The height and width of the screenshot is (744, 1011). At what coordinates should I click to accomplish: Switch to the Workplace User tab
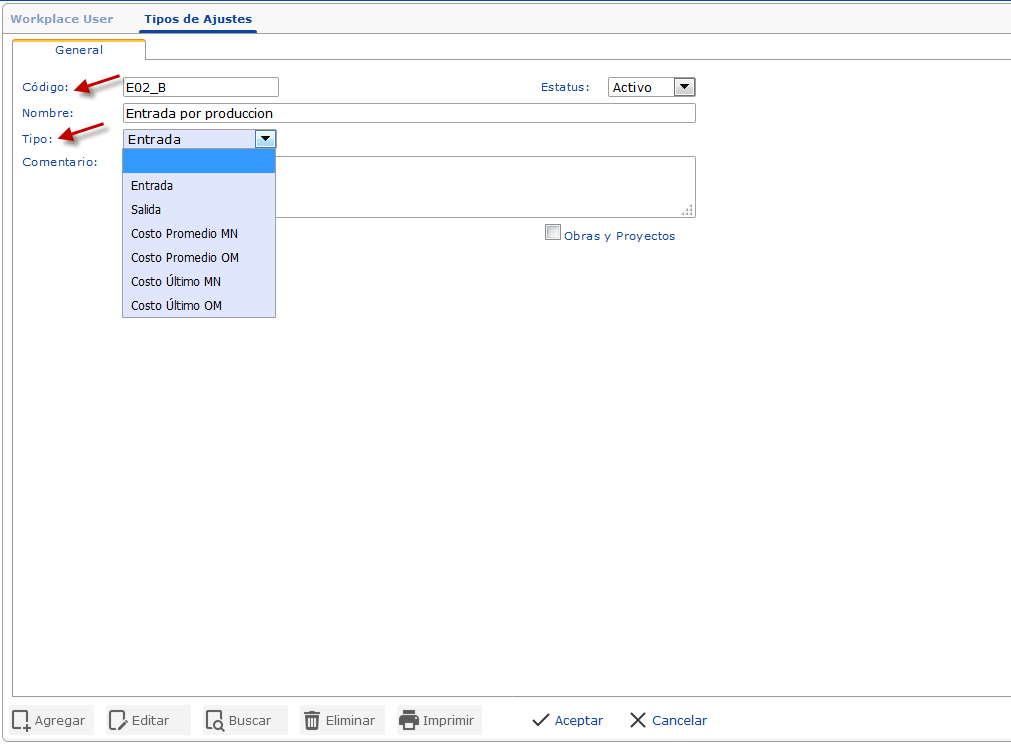(x=62, y=19)
